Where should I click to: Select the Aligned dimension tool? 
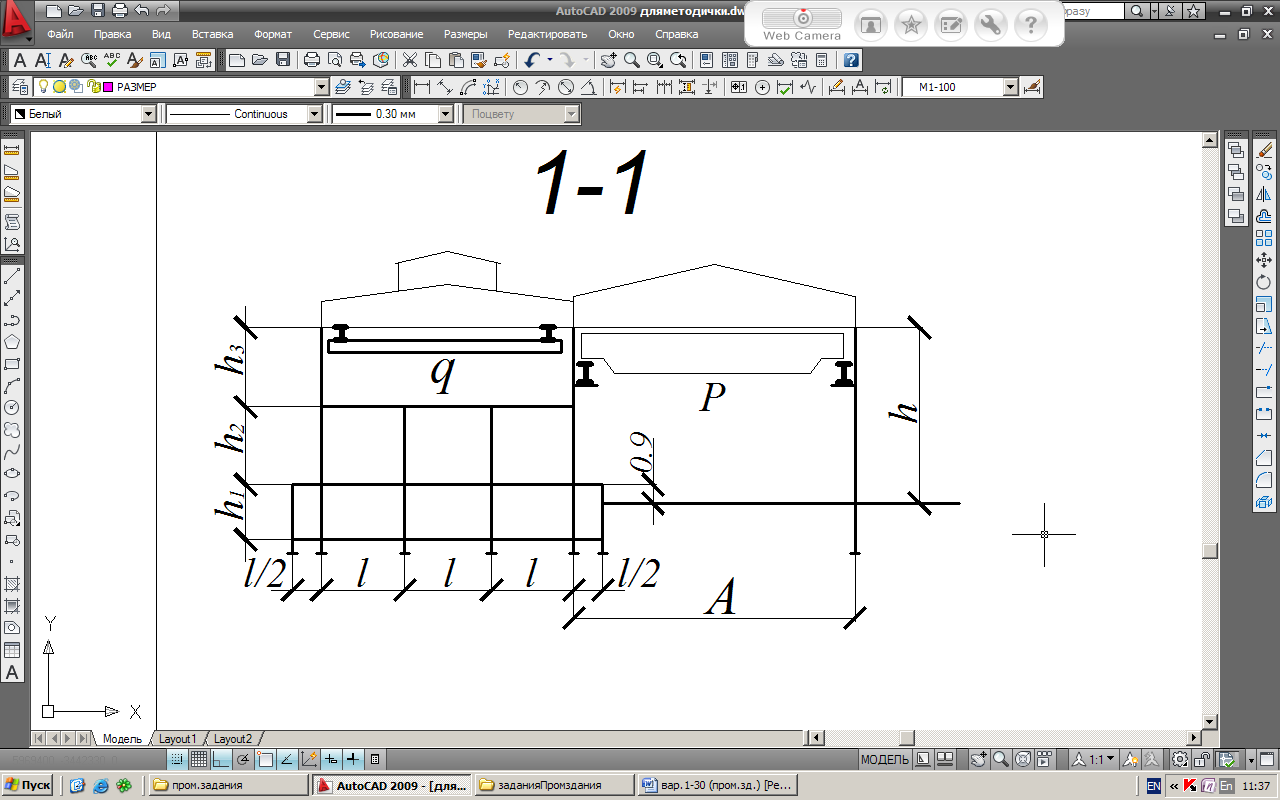click(x=445, y=87)
